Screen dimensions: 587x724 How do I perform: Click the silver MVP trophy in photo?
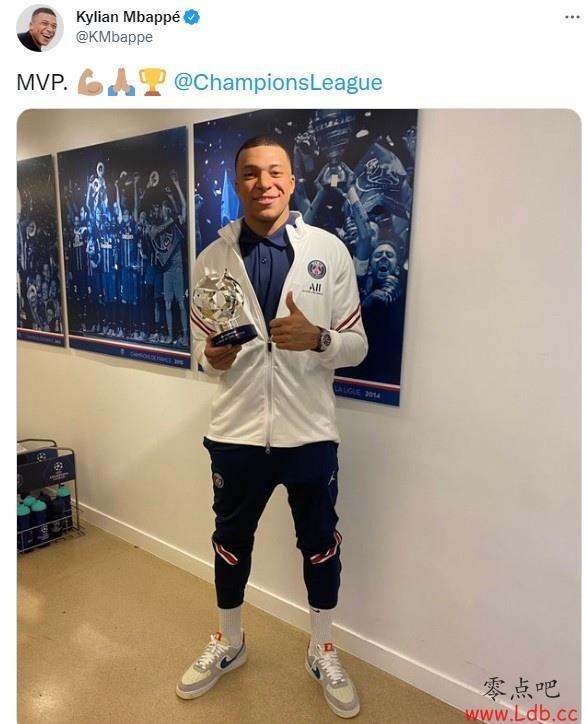(225, 308)
